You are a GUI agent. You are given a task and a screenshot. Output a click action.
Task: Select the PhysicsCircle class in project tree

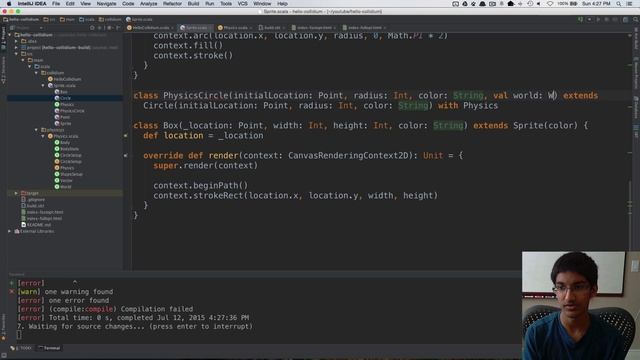[69, 111]
